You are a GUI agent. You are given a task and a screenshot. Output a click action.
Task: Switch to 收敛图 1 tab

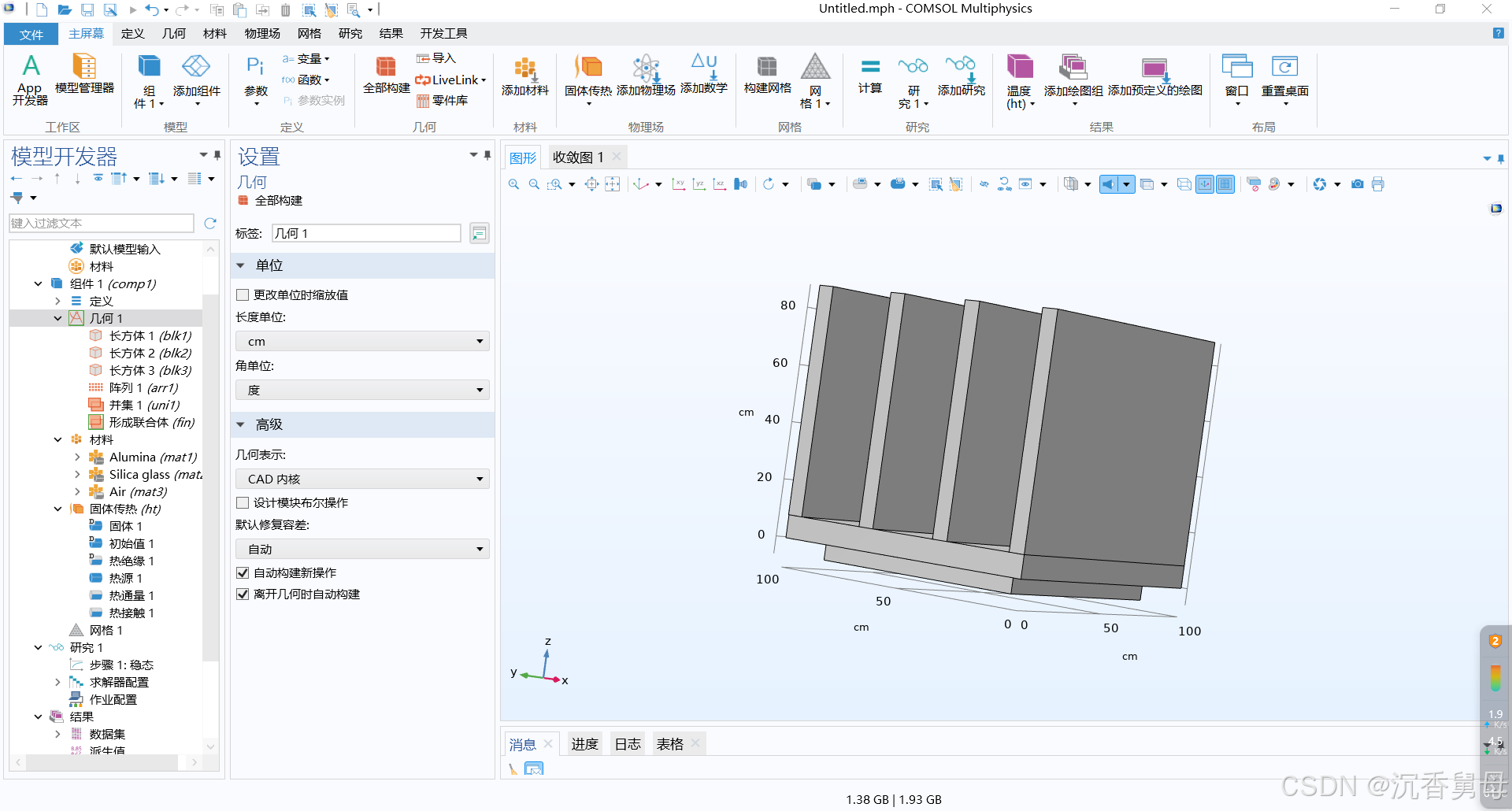pos(578,157)
